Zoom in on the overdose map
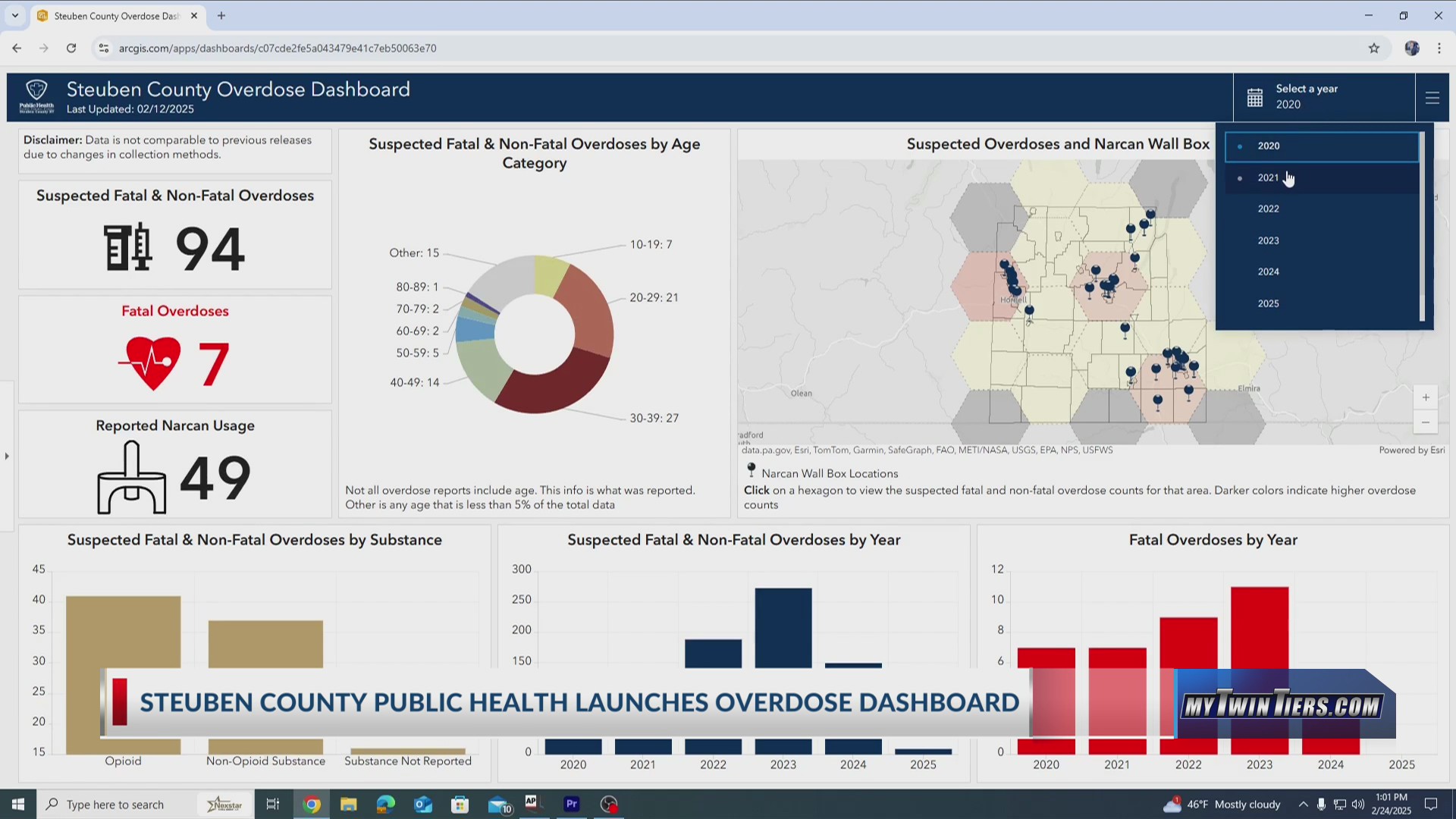This screenshot has height=819, width=1456. pos(1425,397)
